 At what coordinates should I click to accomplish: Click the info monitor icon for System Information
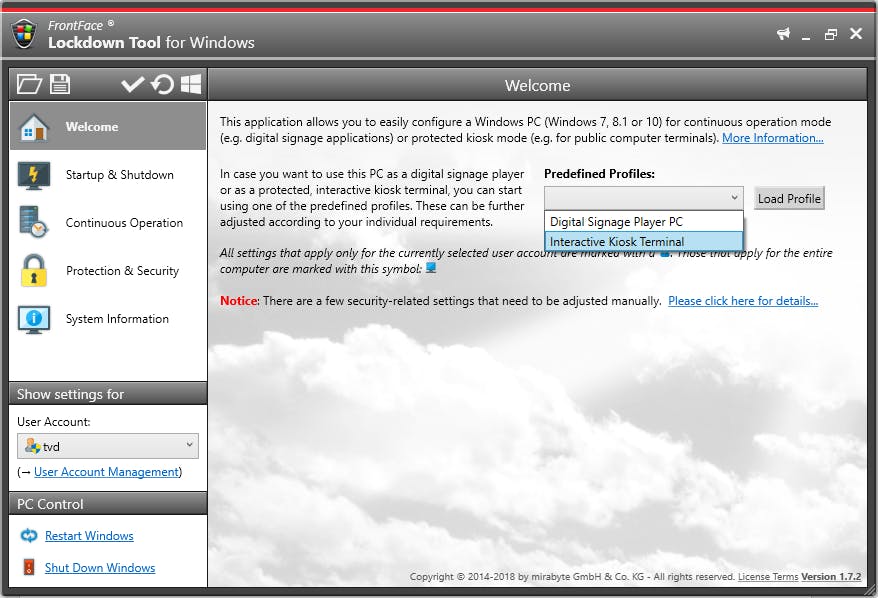pyautogui.click(x=34, y=319)
